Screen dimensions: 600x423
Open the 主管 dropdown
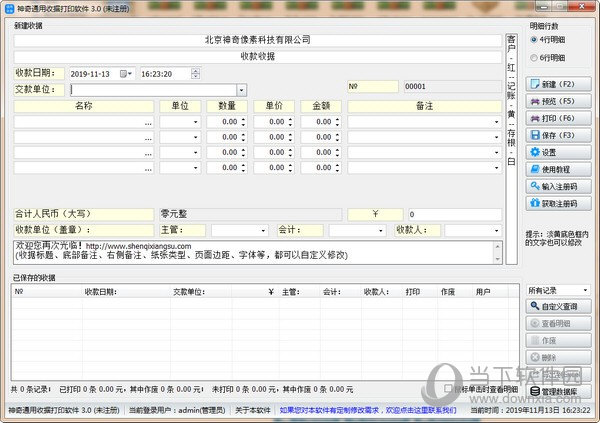(263, 230)
